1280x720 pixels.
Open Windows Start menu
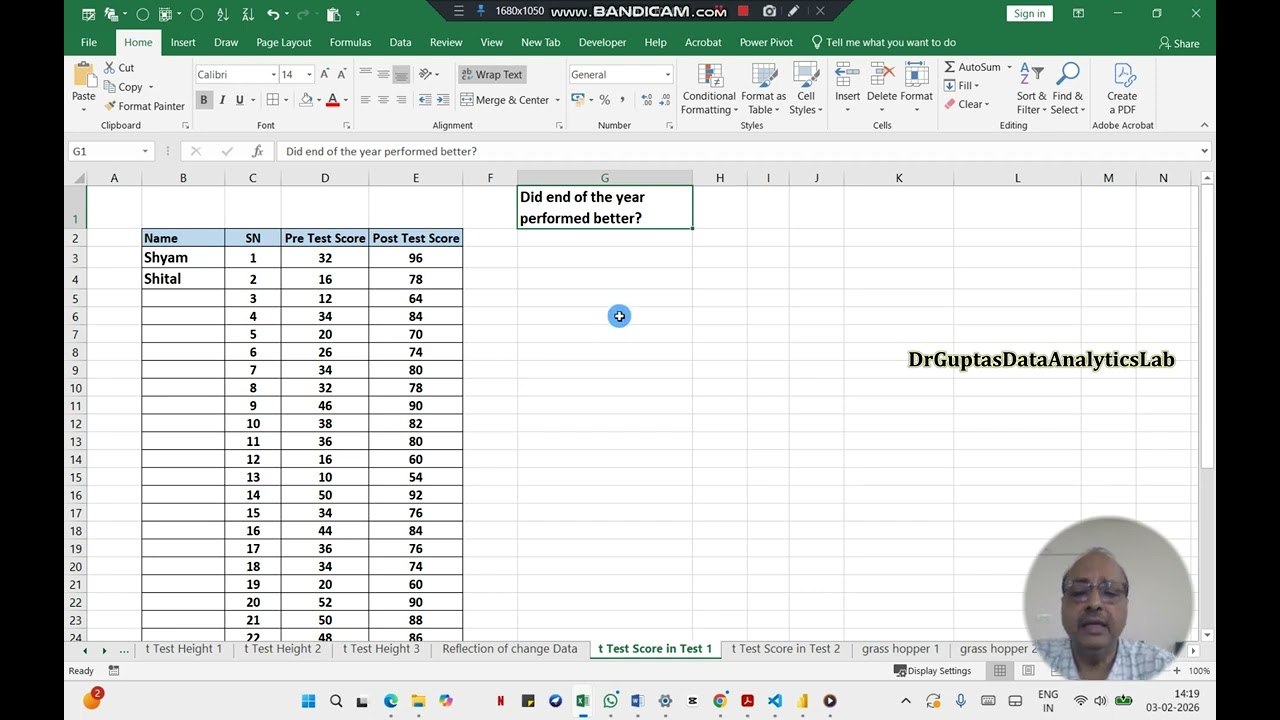308,701
